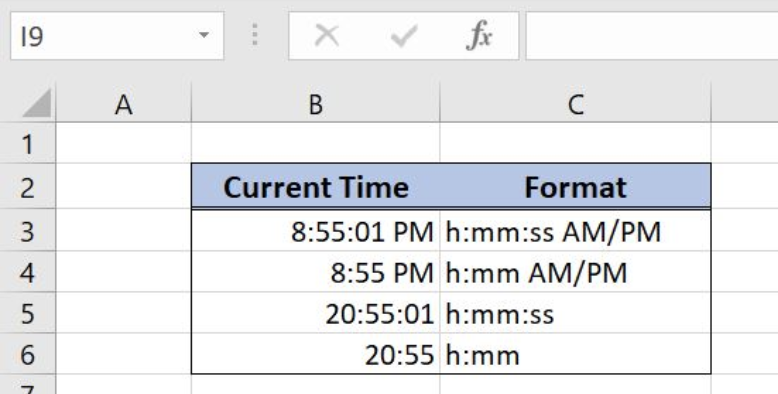Click the three-dot formula bar resize handle
This screenshot has height=394, width=778.
(x=255, y=35)
